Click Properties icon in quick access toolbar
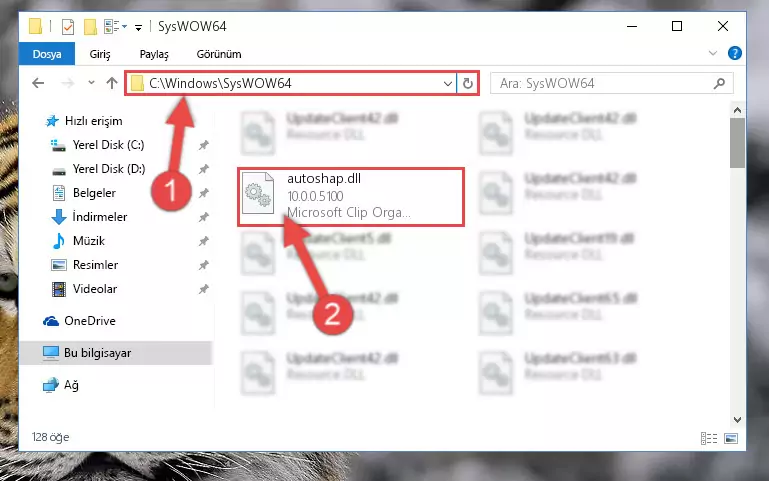Viewport: 769px width, 481px height. (x=68, y=26)
